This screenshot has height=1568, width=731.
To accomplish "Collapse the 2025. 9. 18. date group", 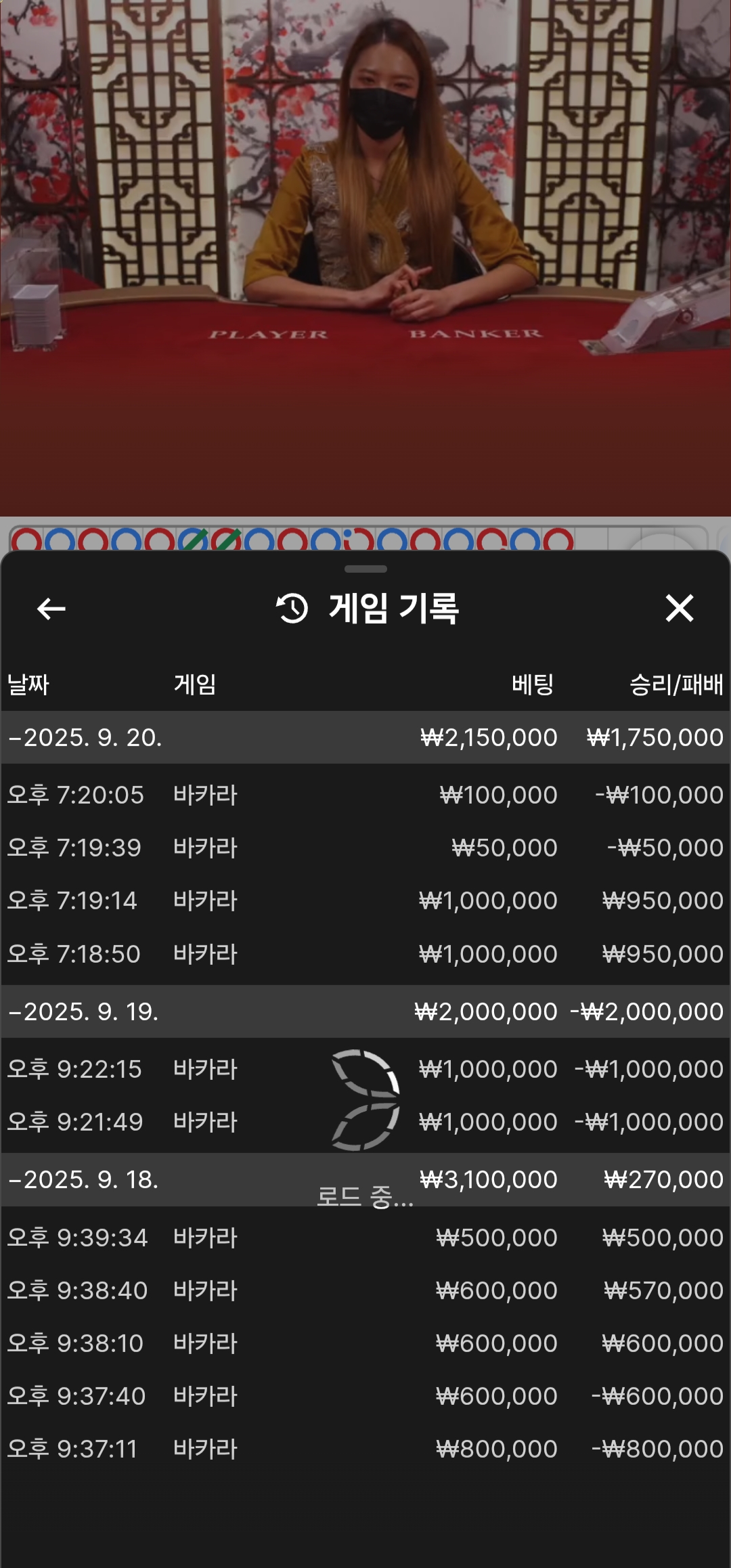I will (365, 1179).
